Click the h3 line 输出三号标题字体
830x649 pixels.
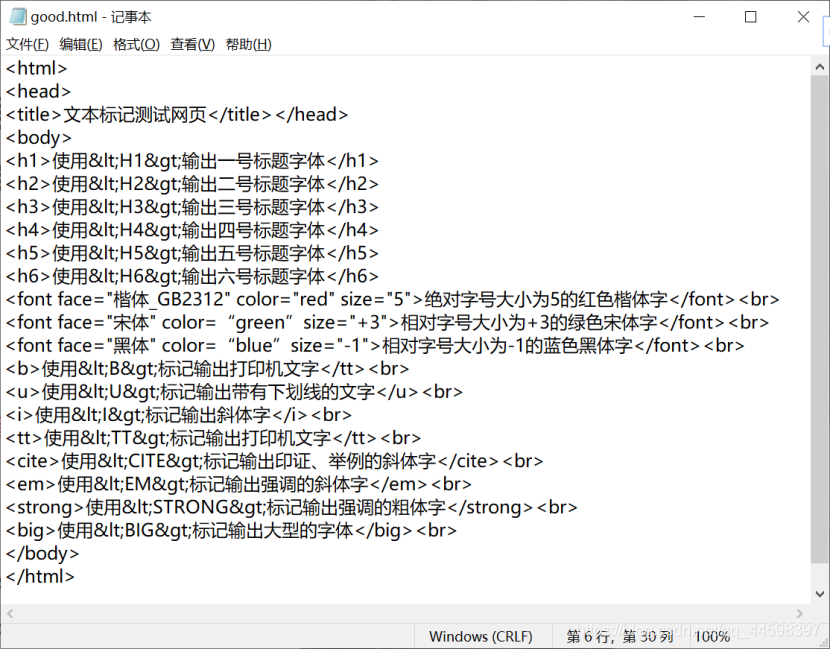(192, 207)
